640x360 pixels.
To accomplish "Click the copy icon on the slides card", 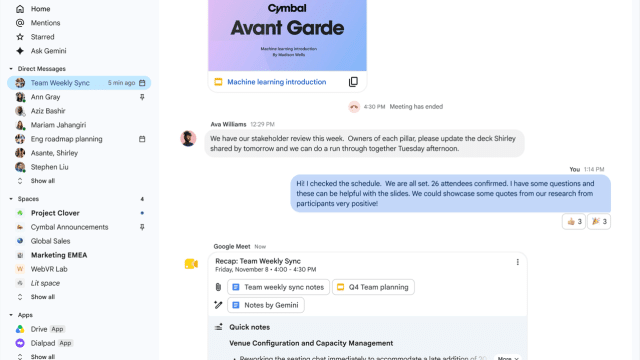I will [353, 82].
